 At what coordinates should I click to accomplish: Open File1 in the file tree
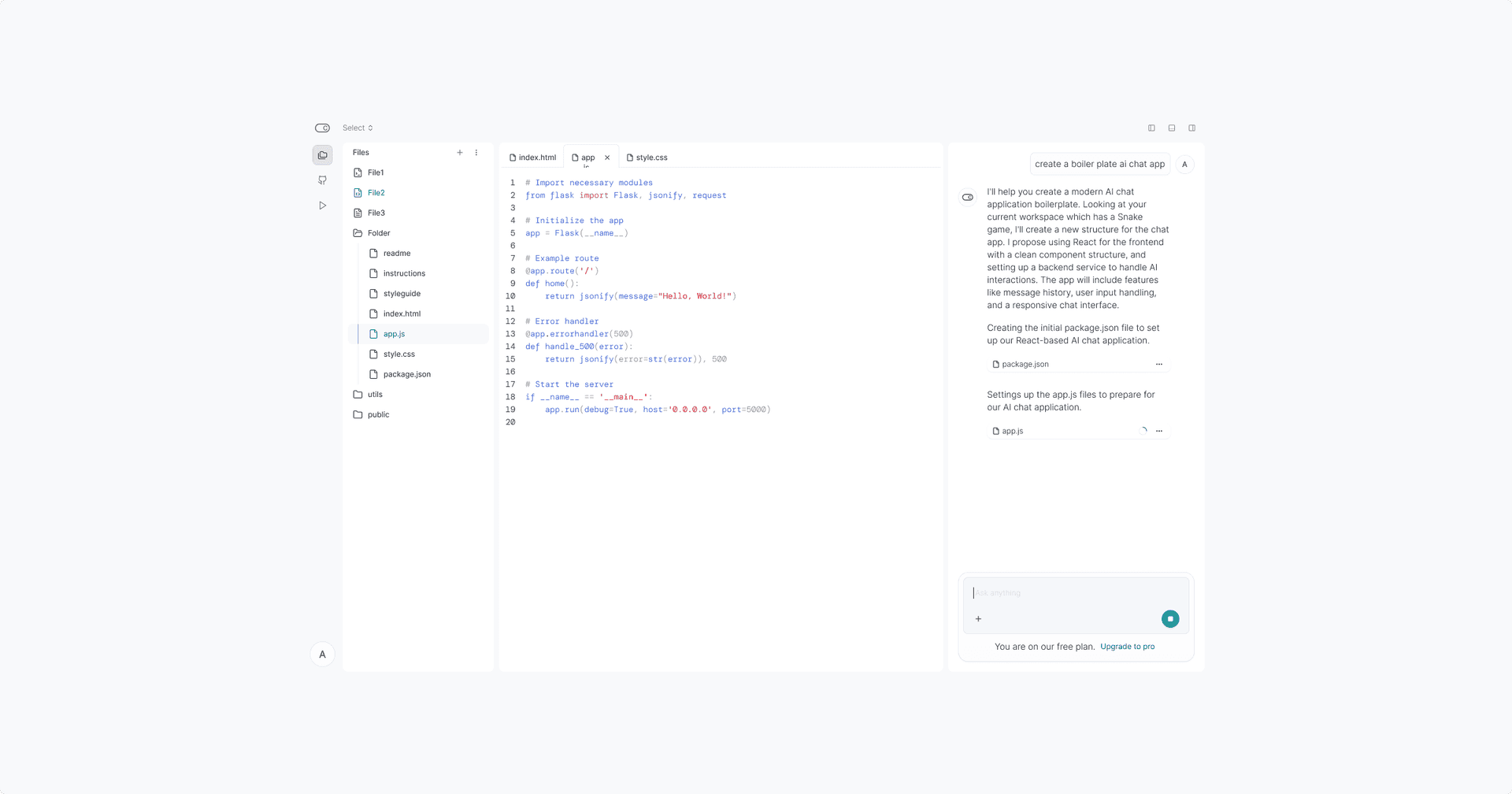tap(418, 173)
